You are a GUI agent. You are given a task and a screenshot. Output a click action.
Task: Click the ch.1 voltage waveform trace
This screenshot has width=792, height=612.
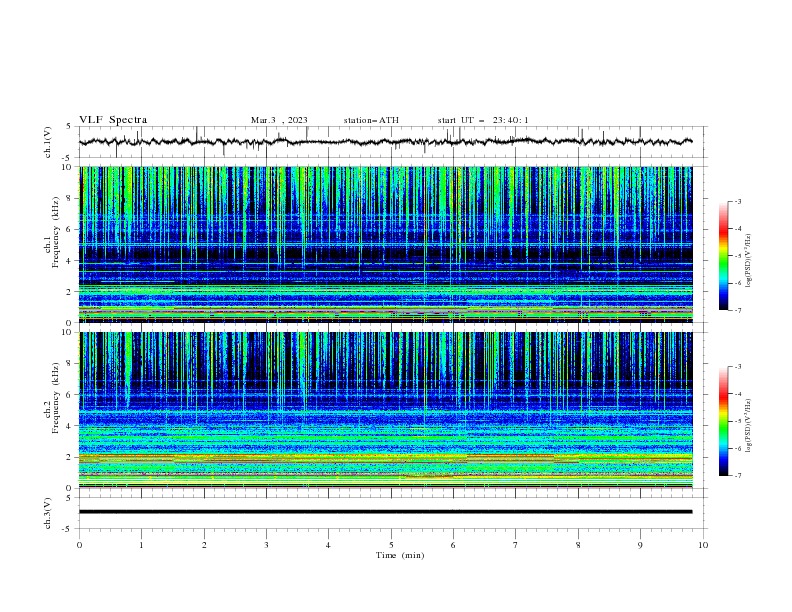(x=385, y=142)
